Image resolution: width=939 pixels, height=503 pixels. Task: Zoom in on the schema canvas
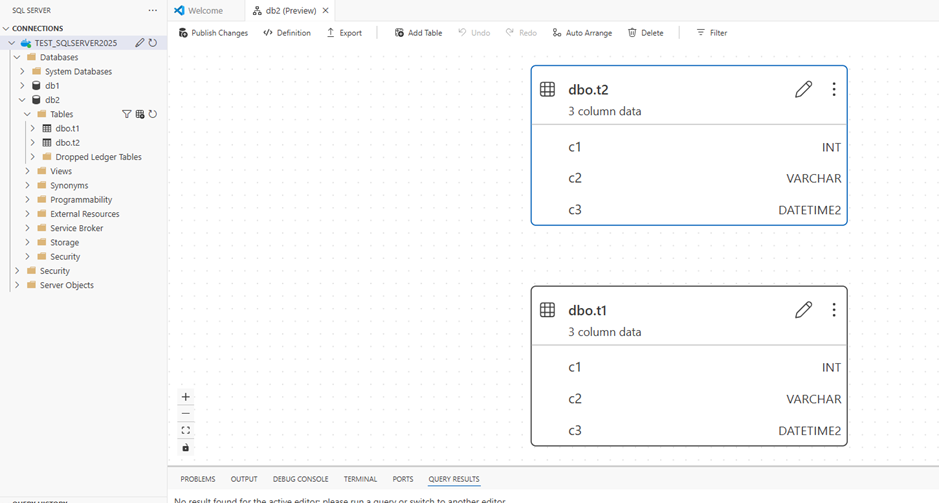point(186,396)
